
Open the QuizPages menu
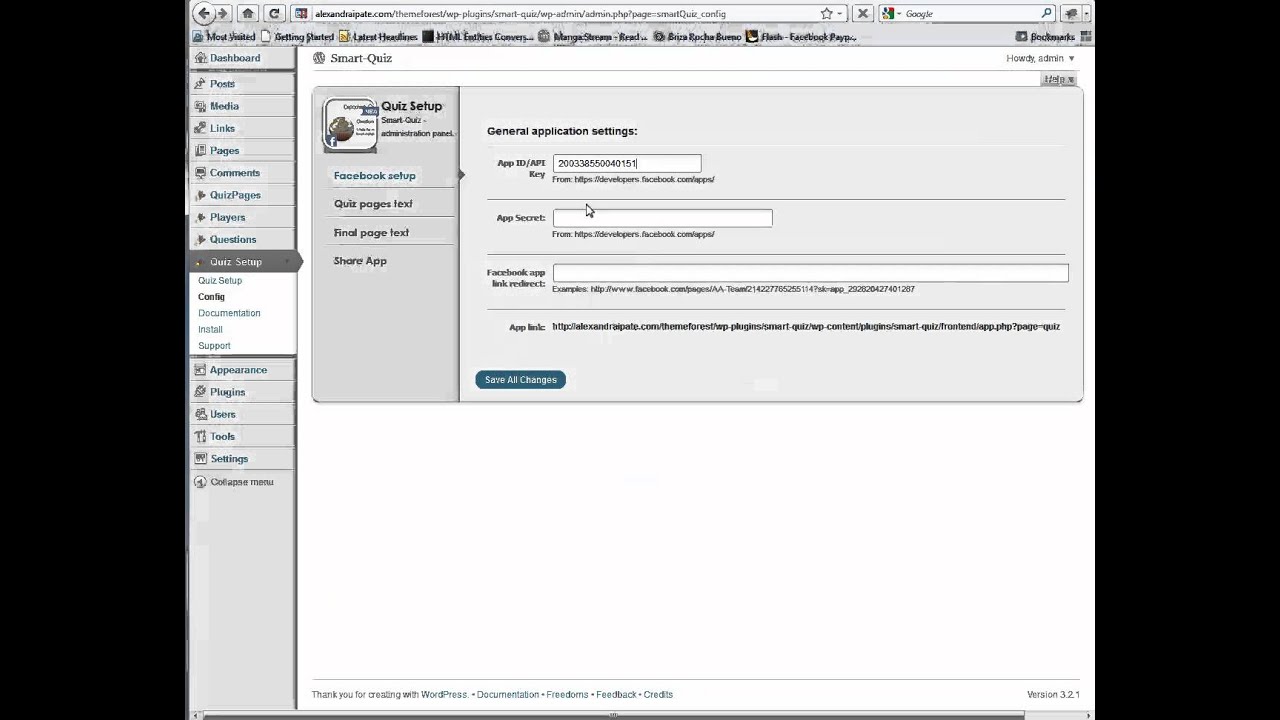click(235, 195)
